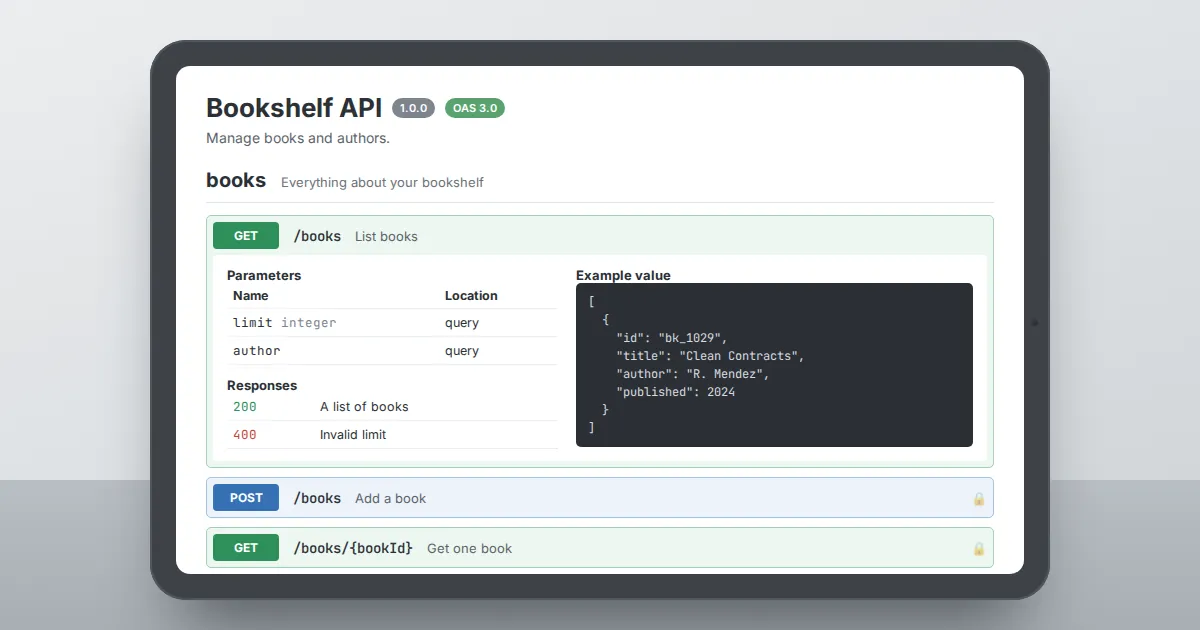Image resolution: width=1200 pixels, height=630 pixels.
Task: Click the "id": "bk_1029" line in example
Action: click(x=672, y=338)
